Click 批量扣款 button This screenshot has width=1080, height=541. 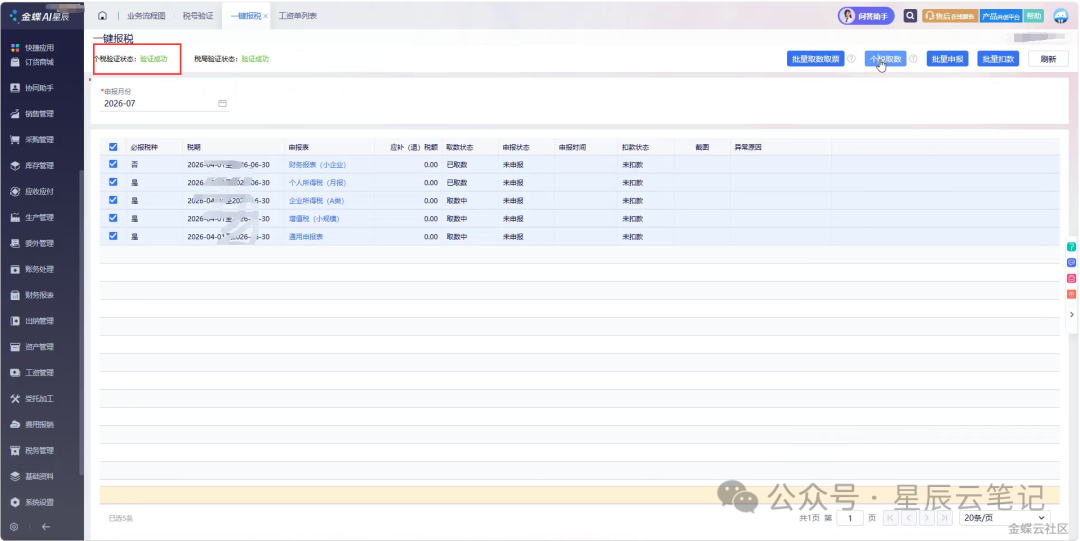(x=998, y=59)
